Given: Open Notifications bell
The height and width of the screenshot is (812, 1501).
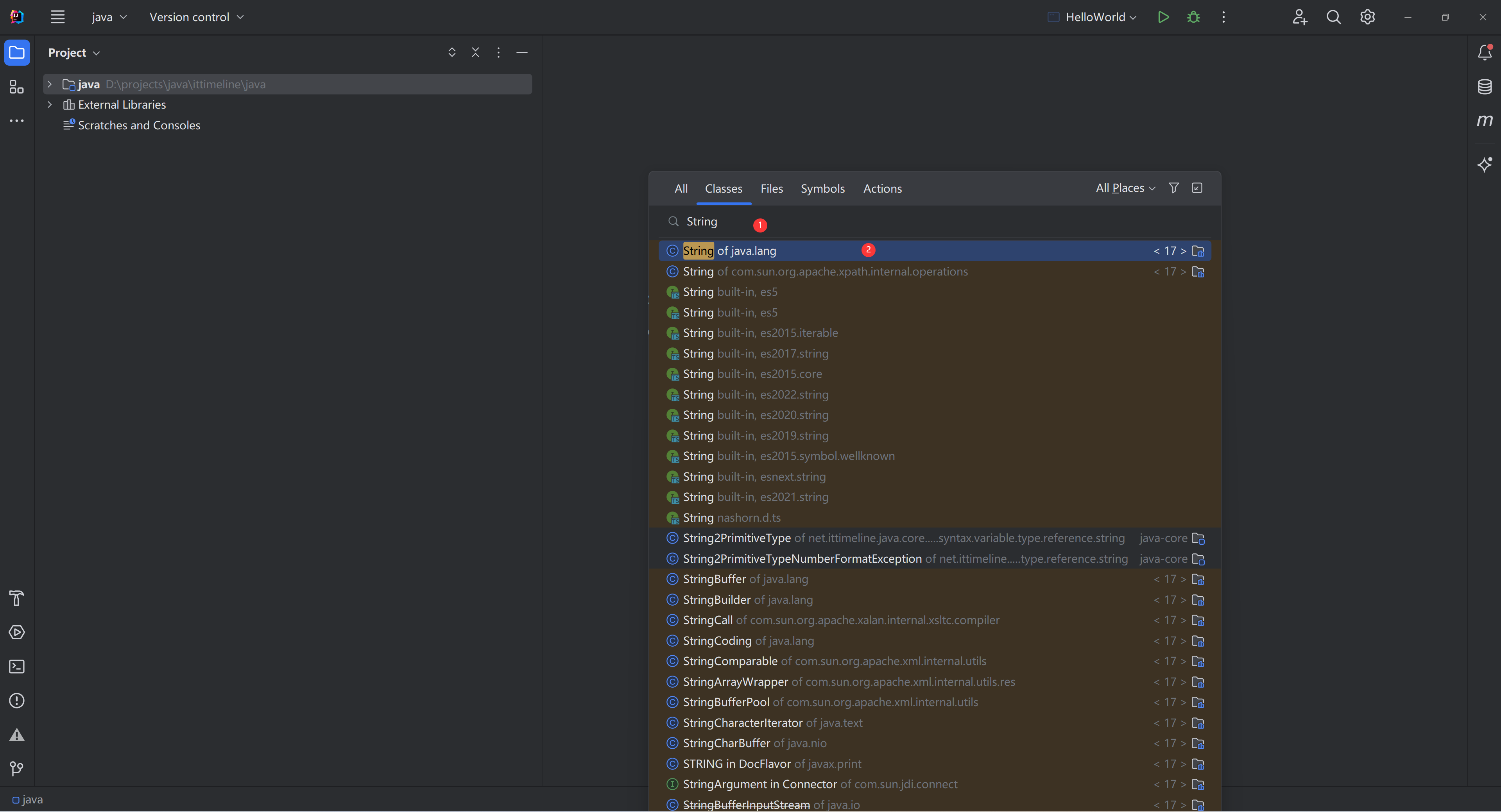Looking at the screenshot, I should pyautogui.click(x=1485, y=52).
